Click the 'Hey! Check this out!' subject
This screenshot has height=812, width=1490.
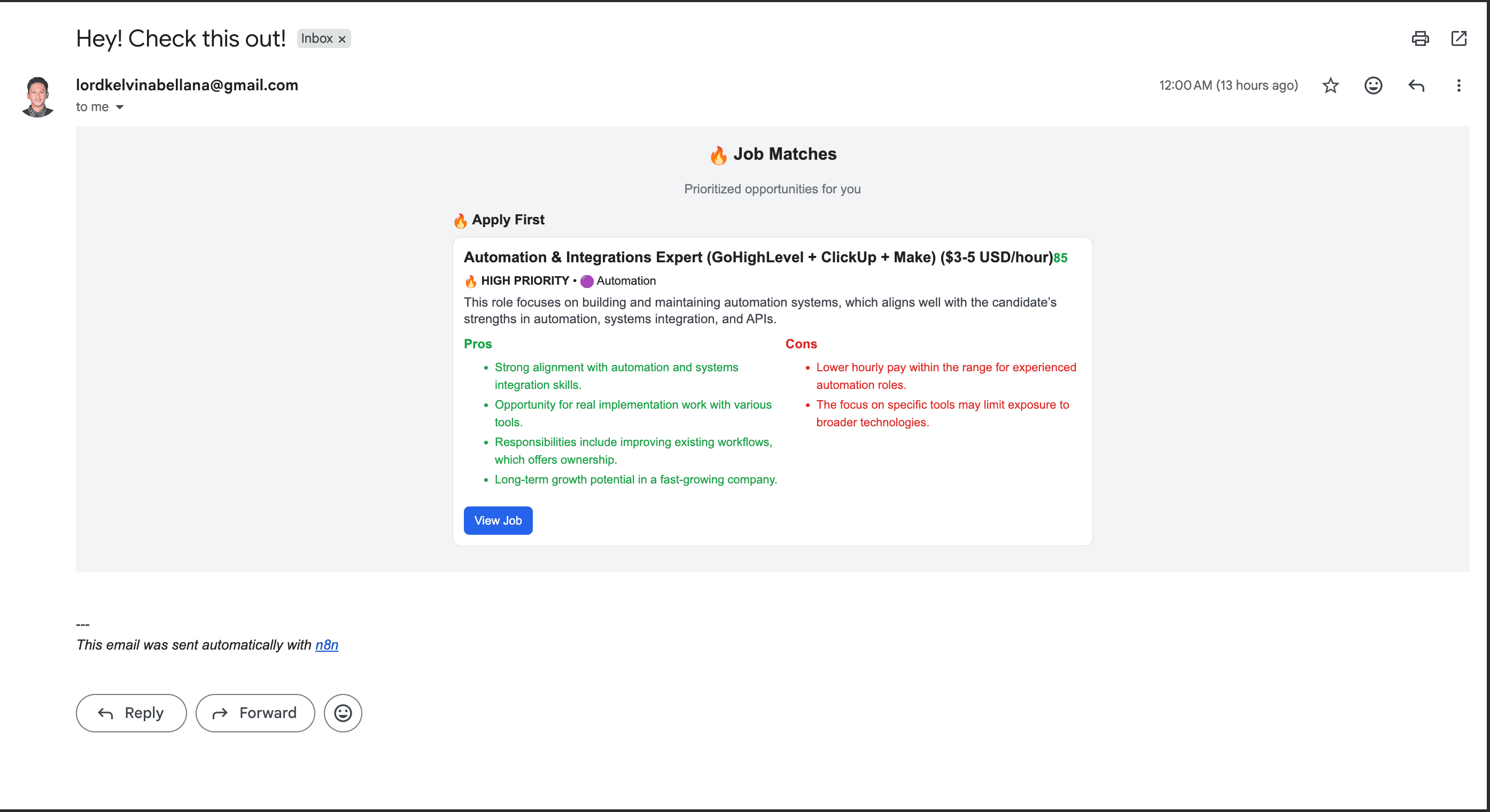pyautogui.click(x=181, y=39)
